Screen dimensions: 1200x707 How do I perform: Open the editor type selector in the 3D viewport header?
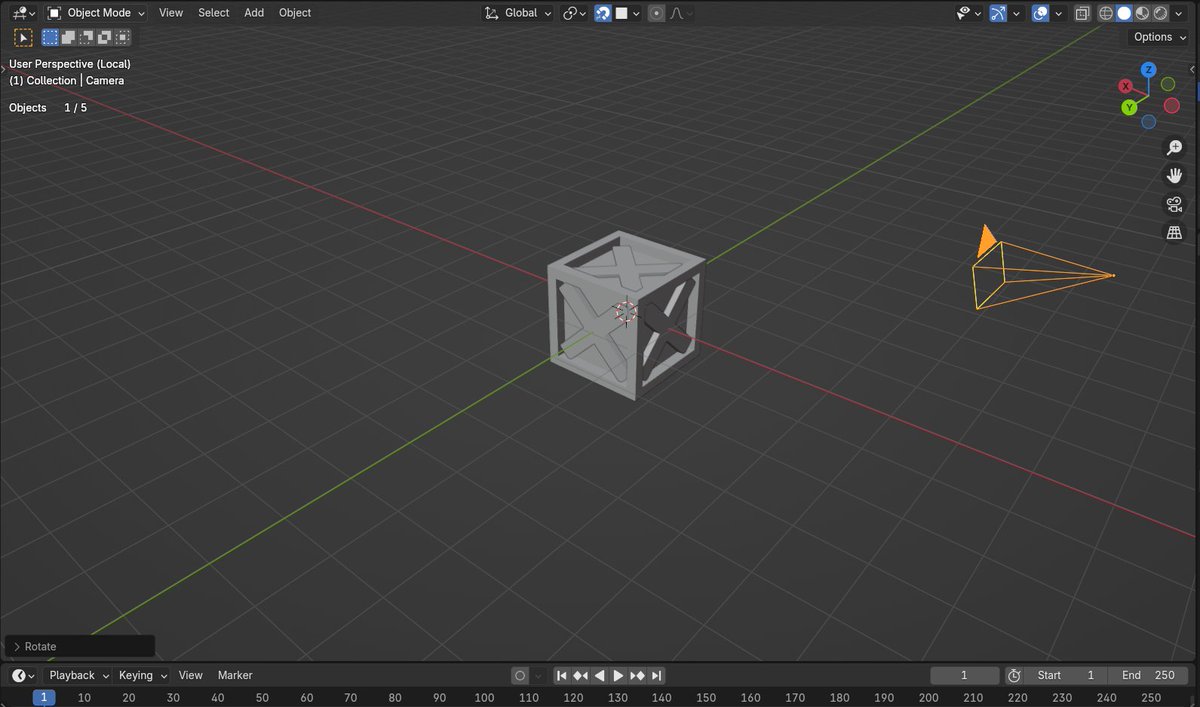pyautogui.click(x=22, y=13)
